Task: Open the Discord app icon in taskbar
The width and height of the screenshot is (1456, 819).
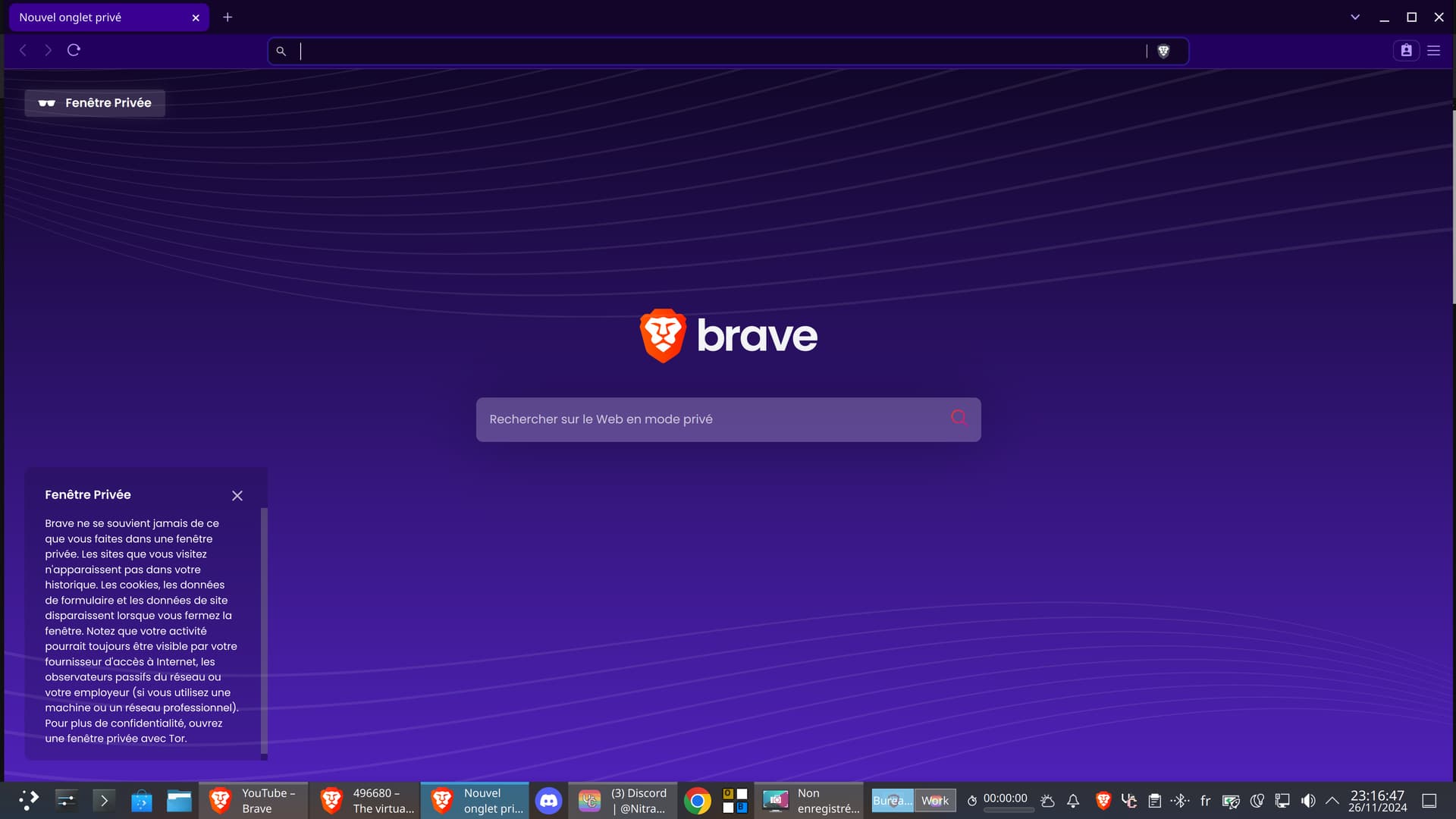Action: point(548,800)
